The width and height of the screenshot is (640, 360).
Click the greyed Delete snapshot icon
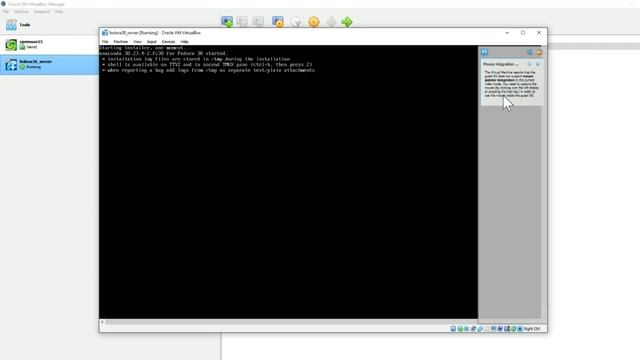coord(242,22)
